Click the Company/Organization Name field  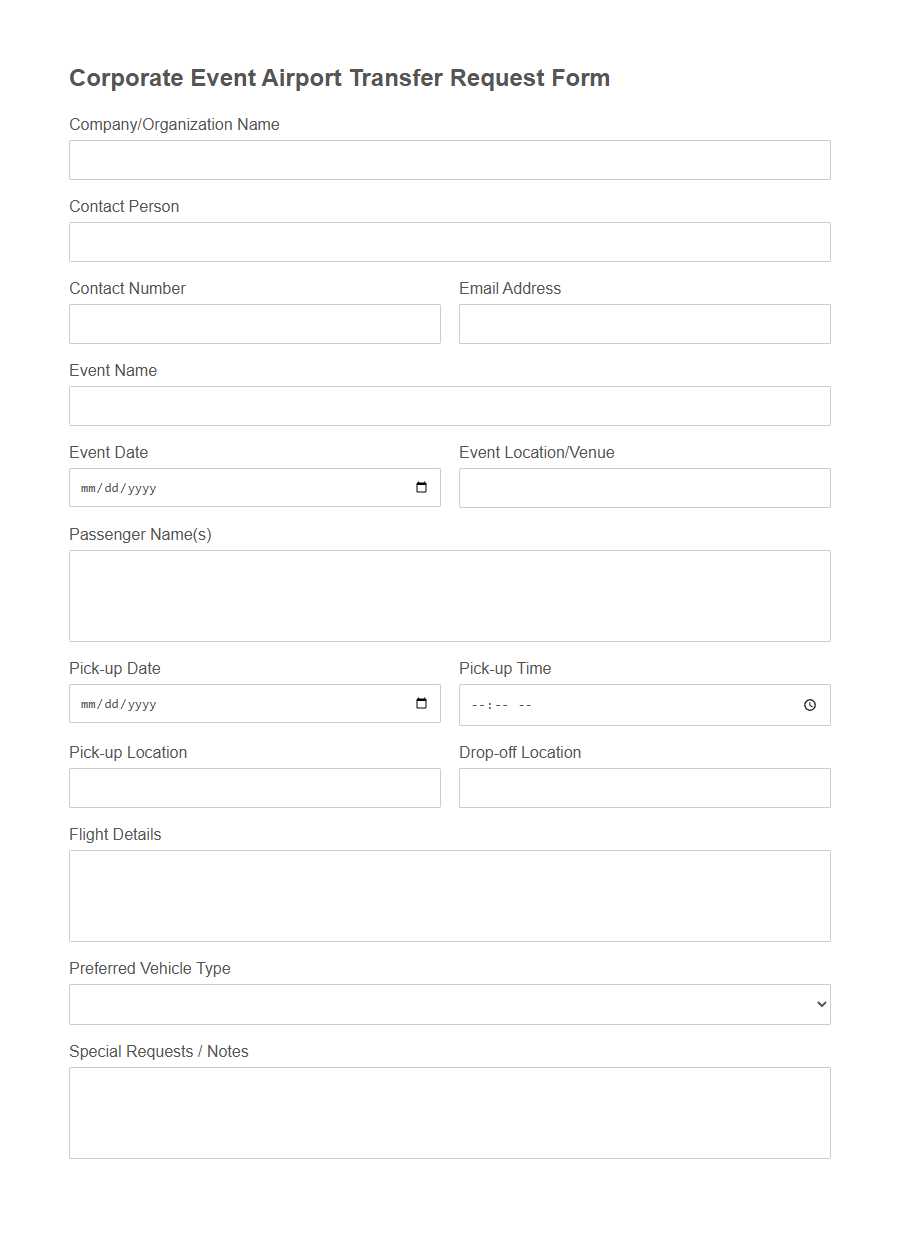coord(450,159)
